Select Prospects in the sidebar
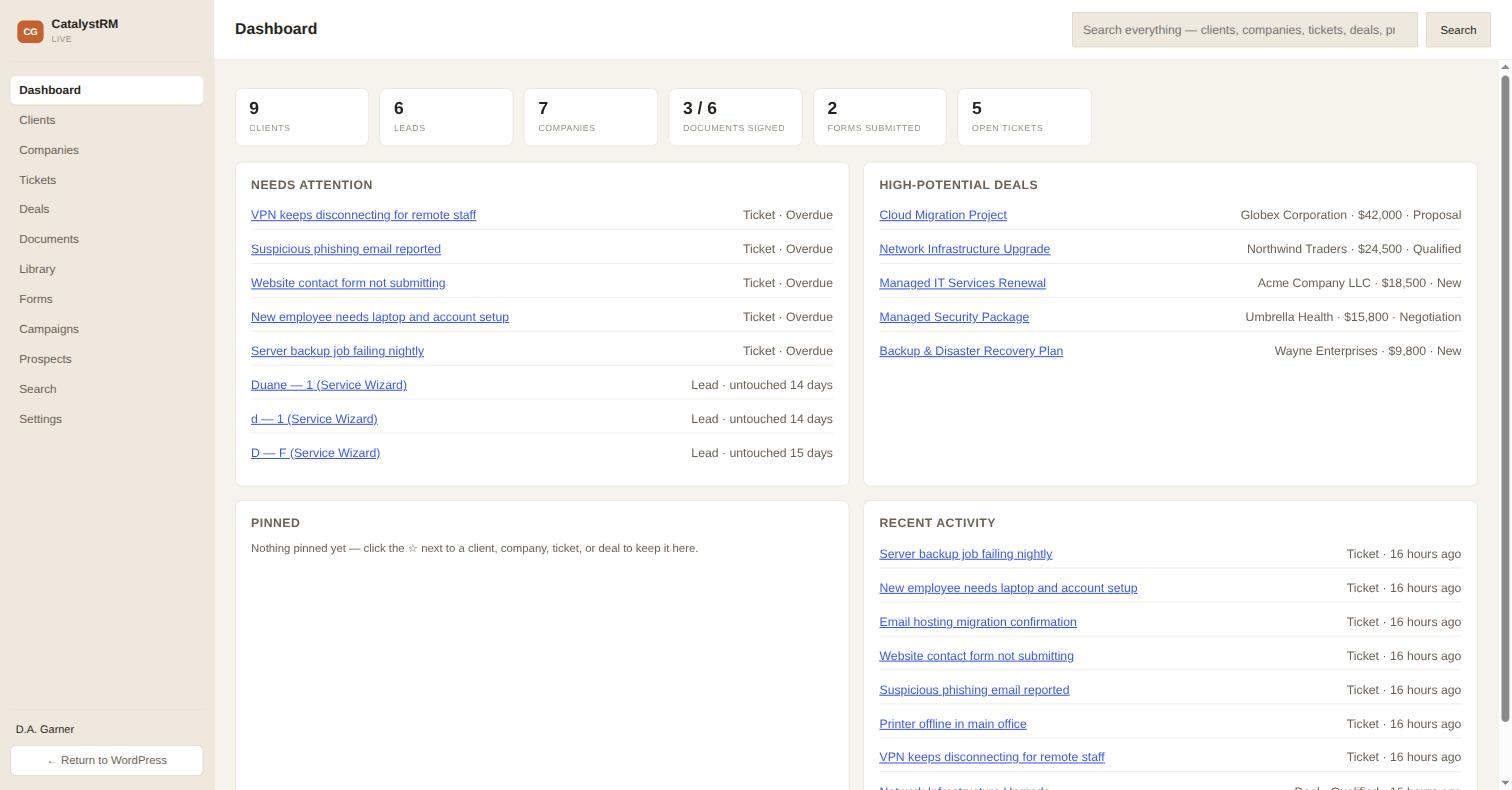 click(x=107, y=359)
